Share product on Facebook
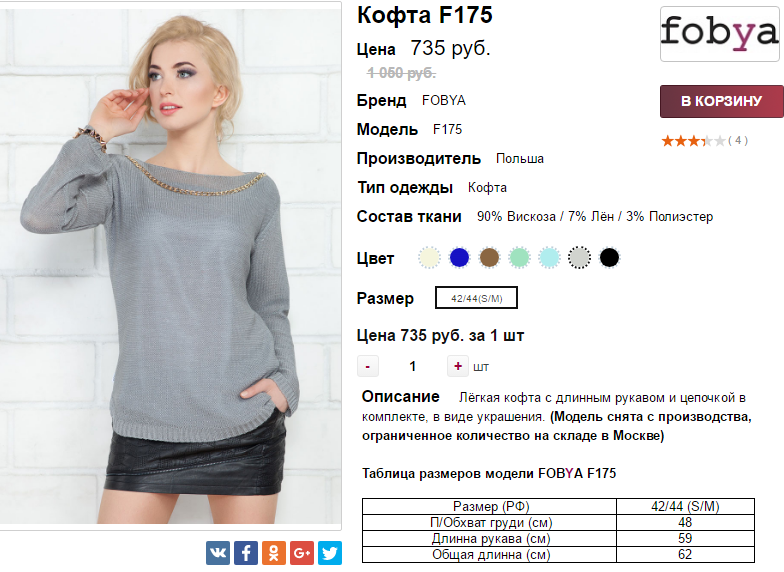The height and width of the screenshot is (572, 784). click(246, 552)
